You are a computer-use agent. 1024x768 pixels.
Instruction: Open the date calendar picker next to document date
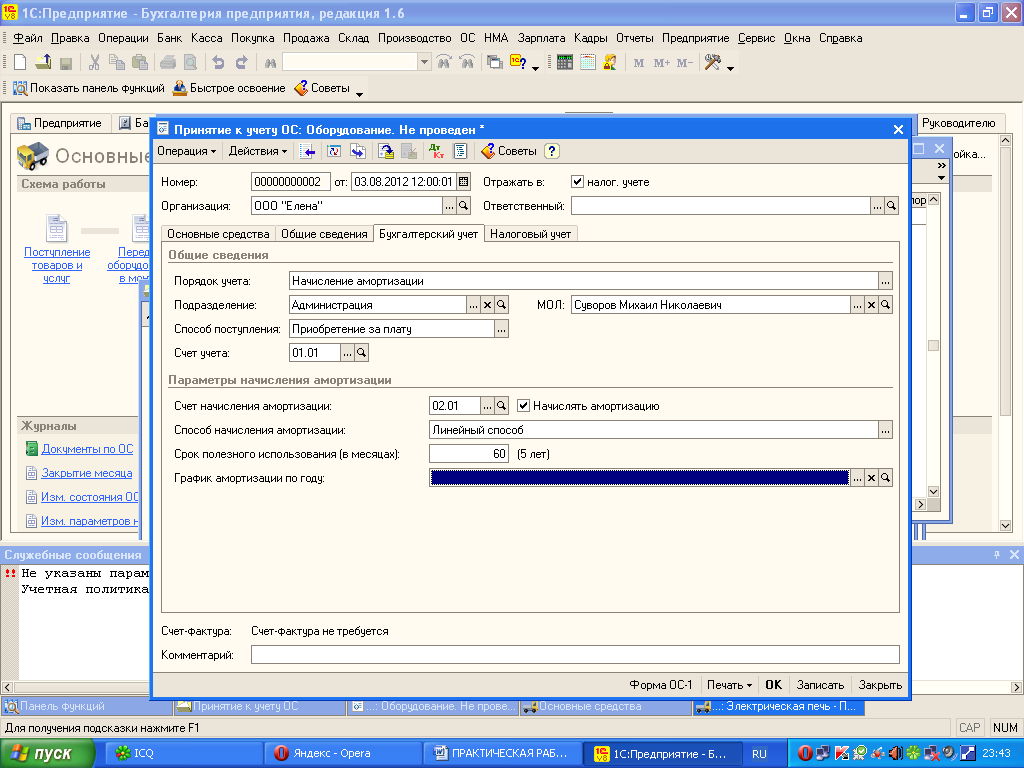click(x=464, y=182)
